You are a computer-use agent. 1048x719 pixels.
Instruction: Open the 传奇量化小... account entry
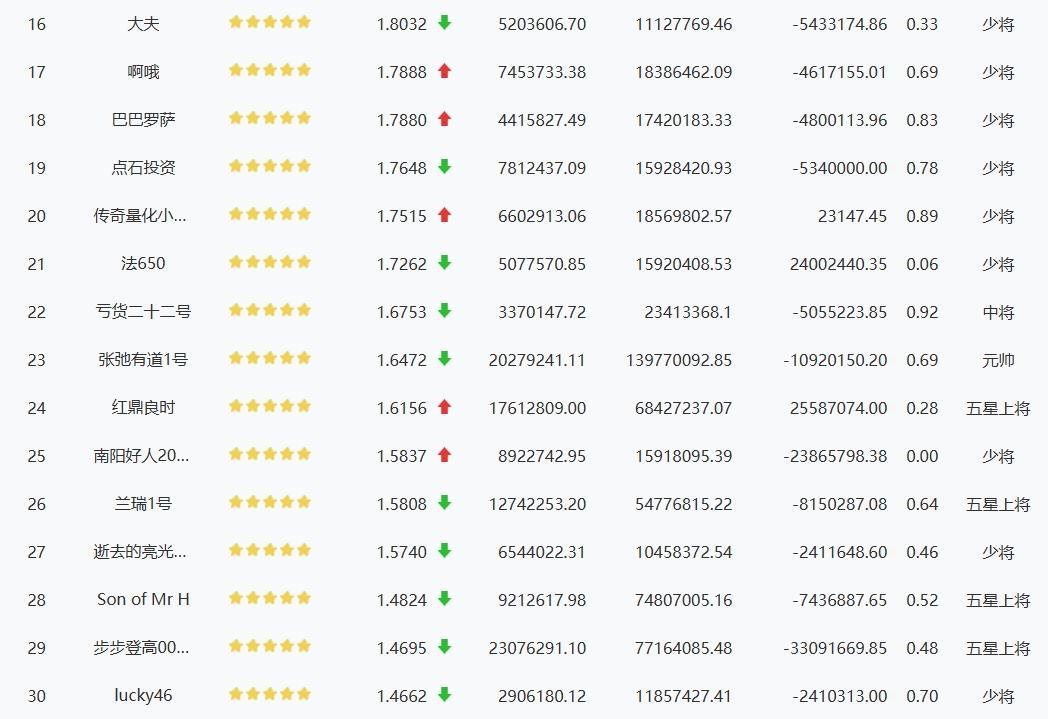[x=140, y=216]
